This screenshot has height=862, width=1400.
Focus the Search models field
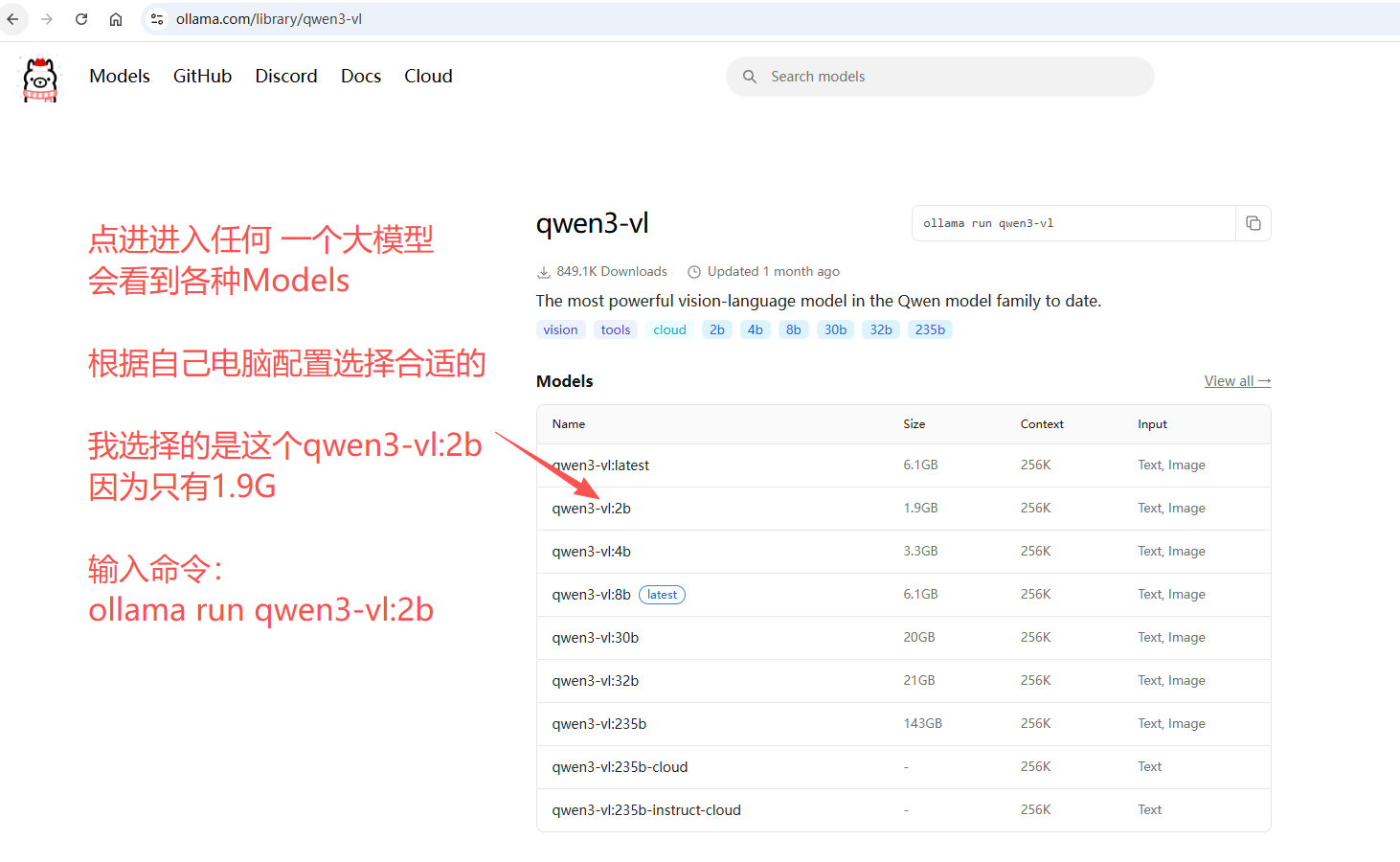pos(939,77)
